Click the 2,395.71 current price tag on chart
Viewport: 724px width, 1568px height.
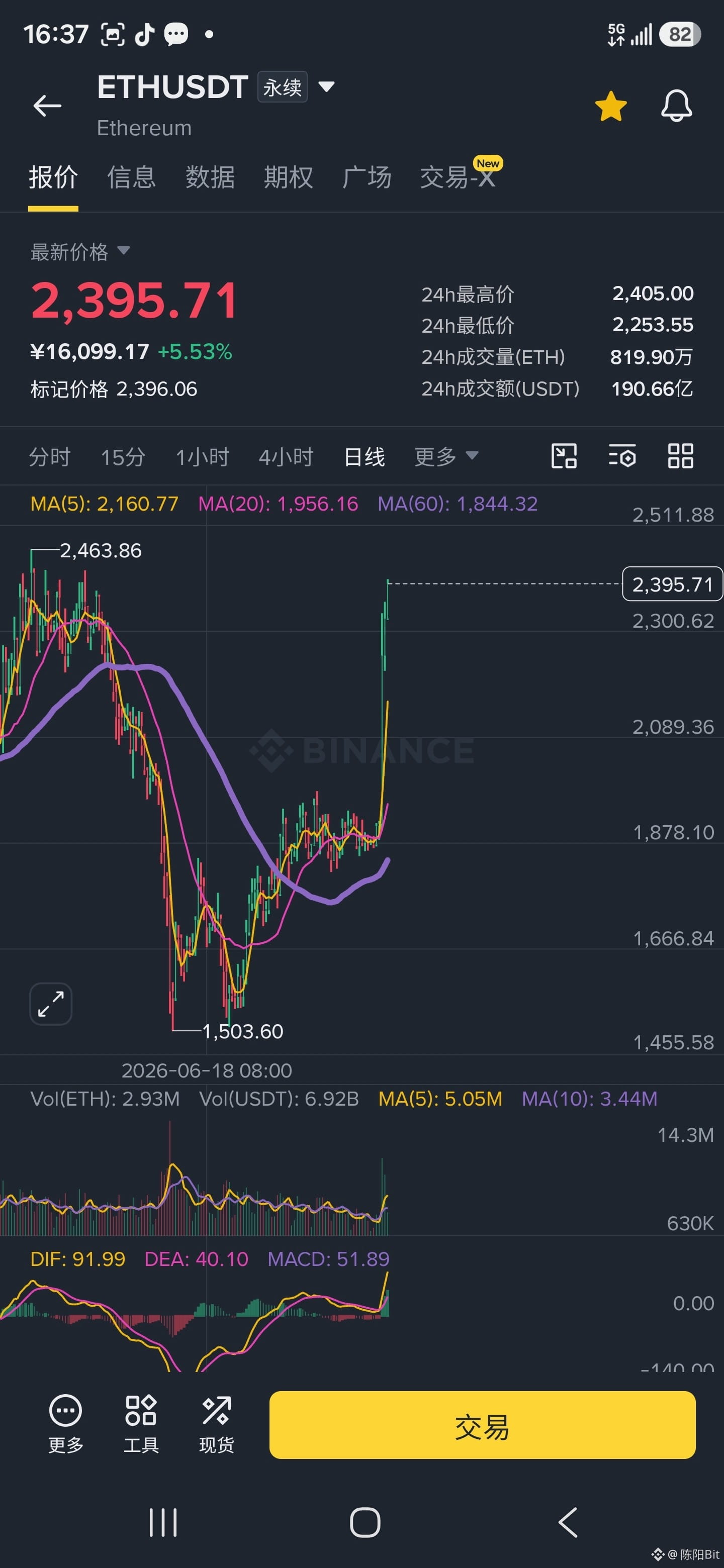pos(672,584)
